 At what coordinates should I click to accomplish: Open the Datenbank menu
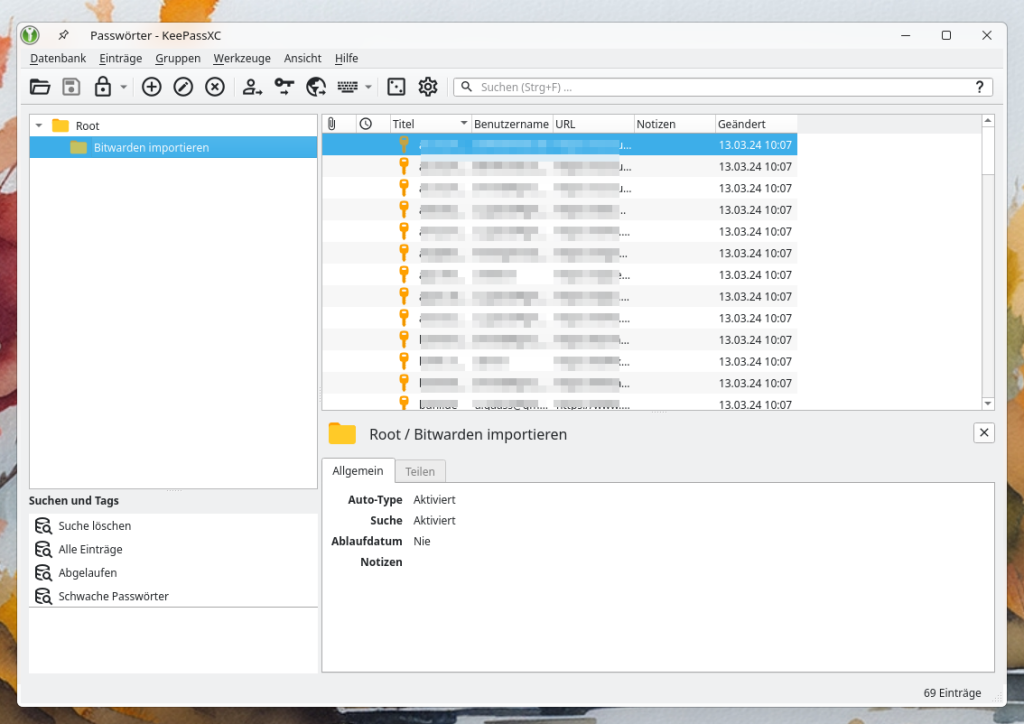click(58, 58)
